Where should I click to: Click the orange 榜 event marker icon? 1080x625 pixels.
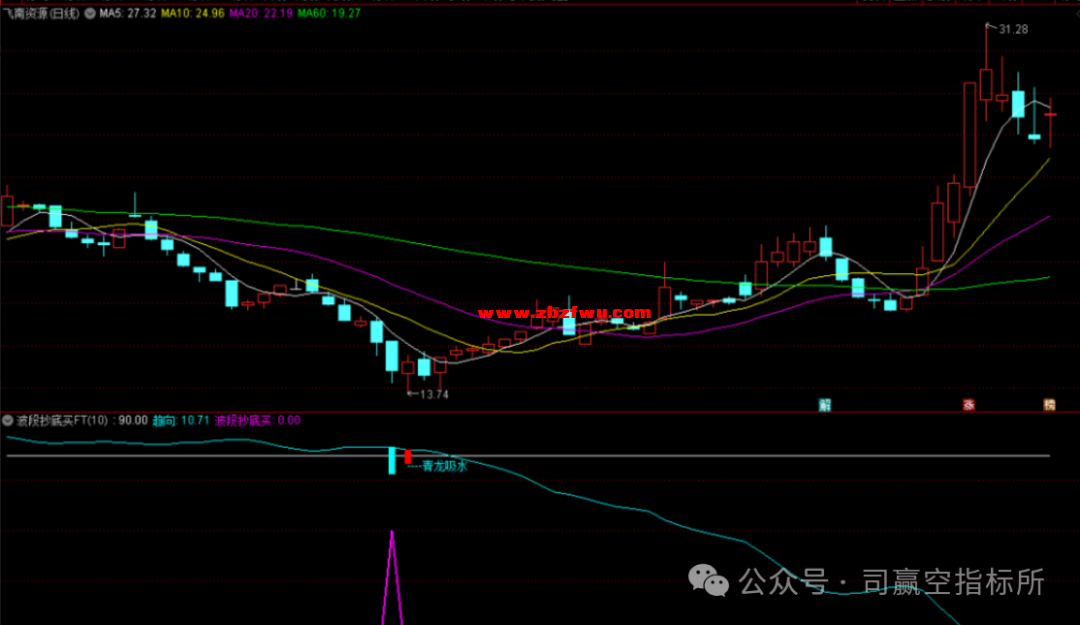pyautogui.click(x=1049, y=405)
